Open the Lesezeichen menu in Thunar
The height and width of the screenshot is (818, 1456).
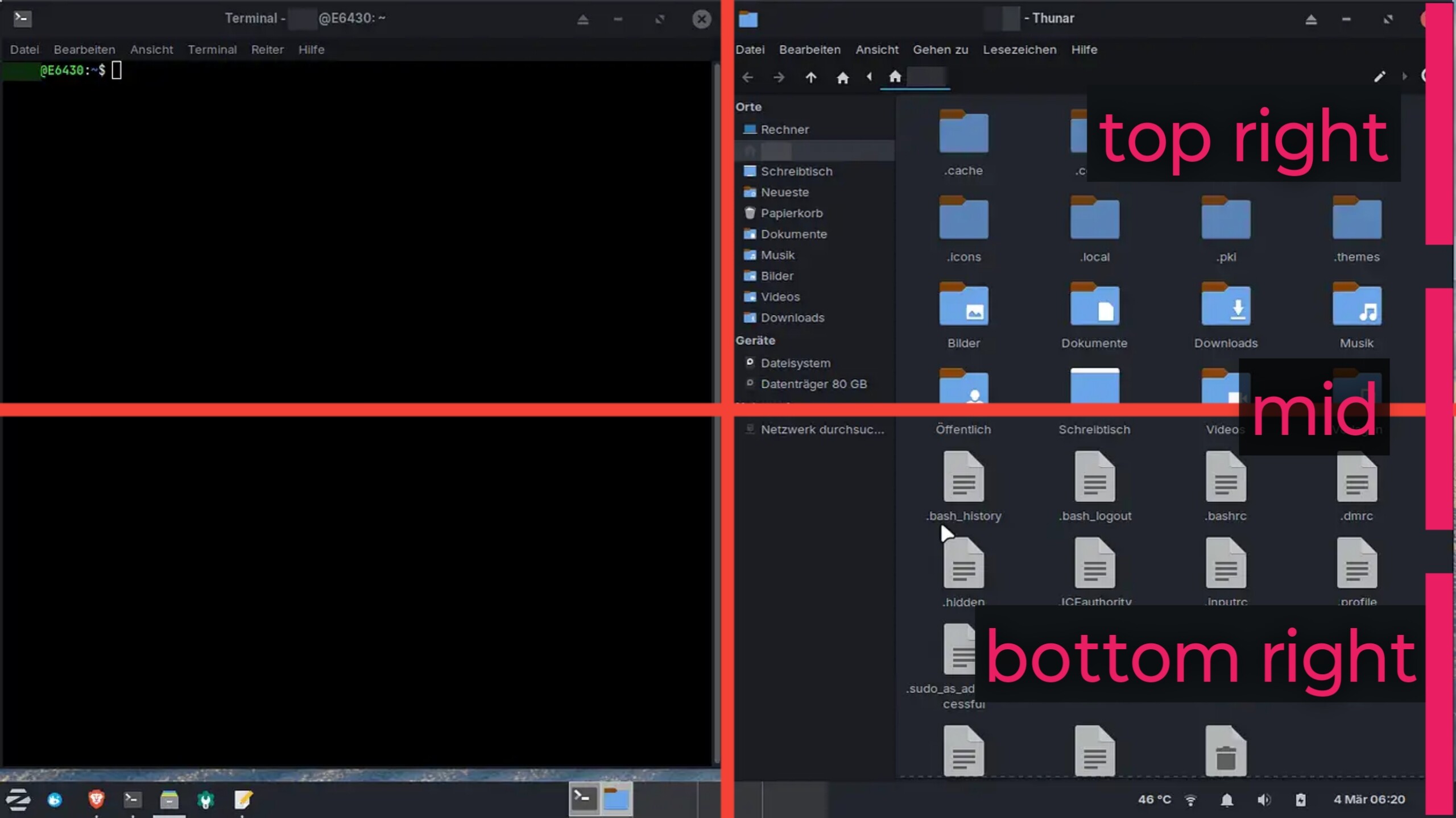point(1019,49)
